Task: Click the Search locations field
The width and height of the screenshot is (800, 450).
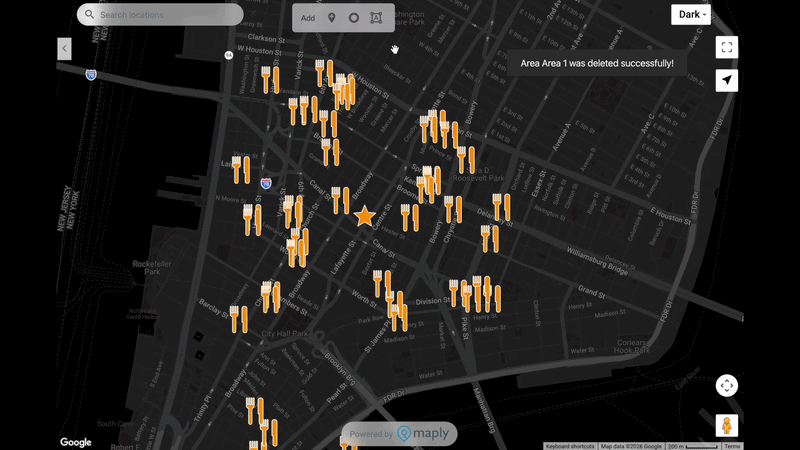Action: pyautogui.click(x=165, y=15)
